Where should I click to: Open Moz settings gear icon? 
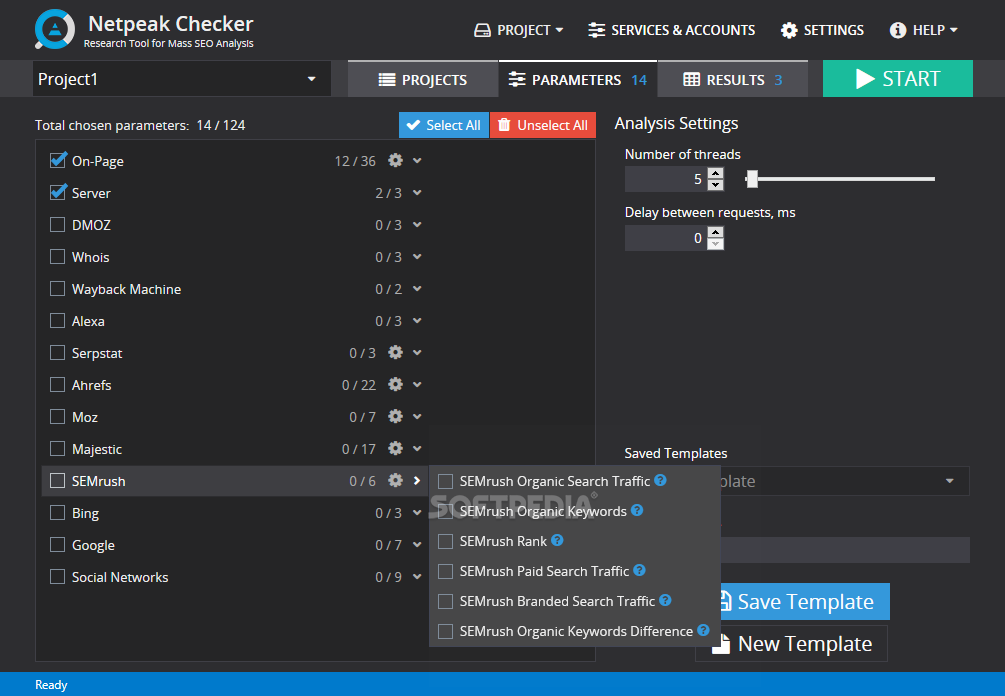click(x=395, y=417)
